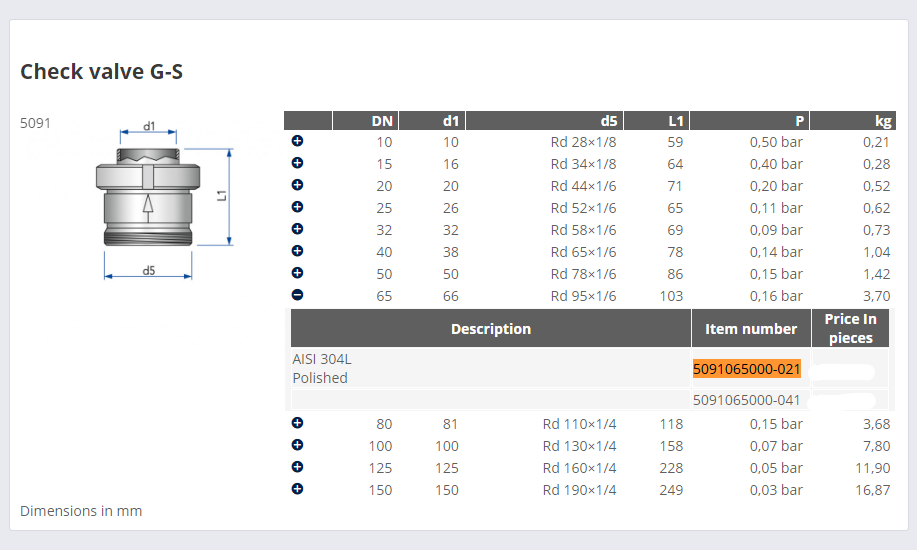This screenshot has height=550, width=917.
Task: Click the Check valve G-S heading
Action: coord(102,71)
